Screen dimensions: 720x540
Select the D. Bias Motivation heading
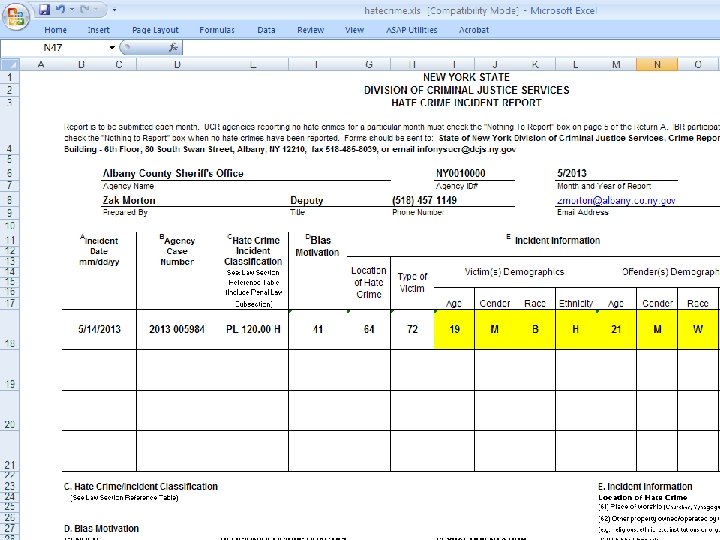click(x=101, y=529)
